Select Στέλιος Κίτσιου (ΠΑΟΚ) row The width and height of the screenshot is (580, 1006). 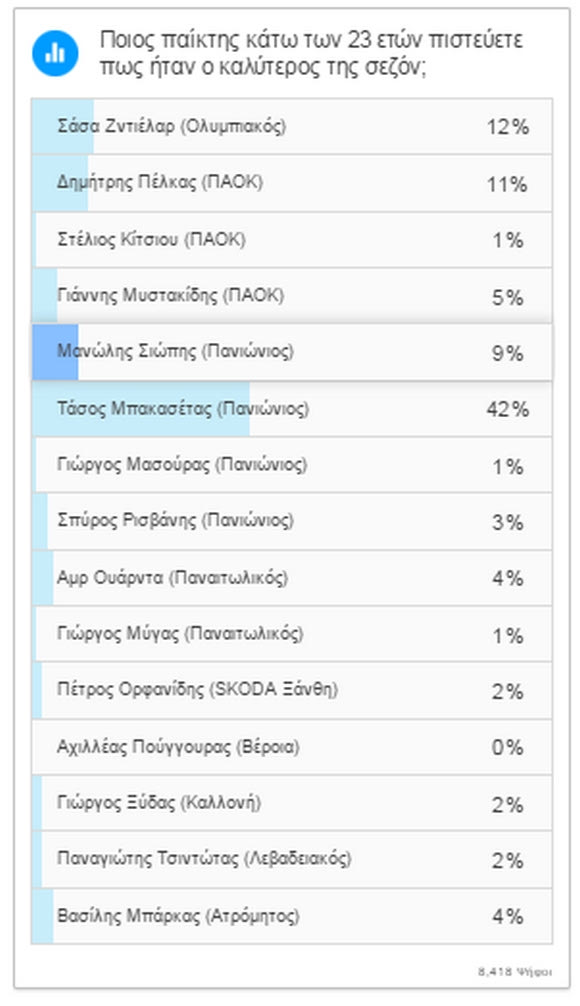coord(292,240)
